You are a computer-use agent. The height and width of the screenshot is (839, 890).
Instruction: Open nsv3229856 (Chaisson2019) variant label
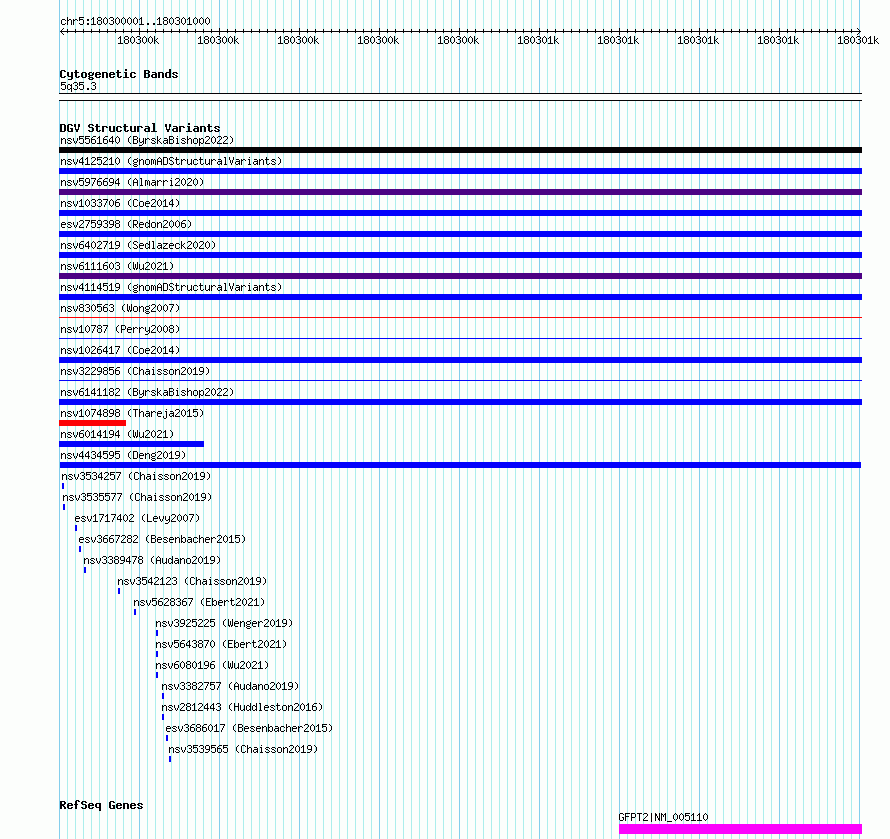pyautogui.click(x=135, y=371)
